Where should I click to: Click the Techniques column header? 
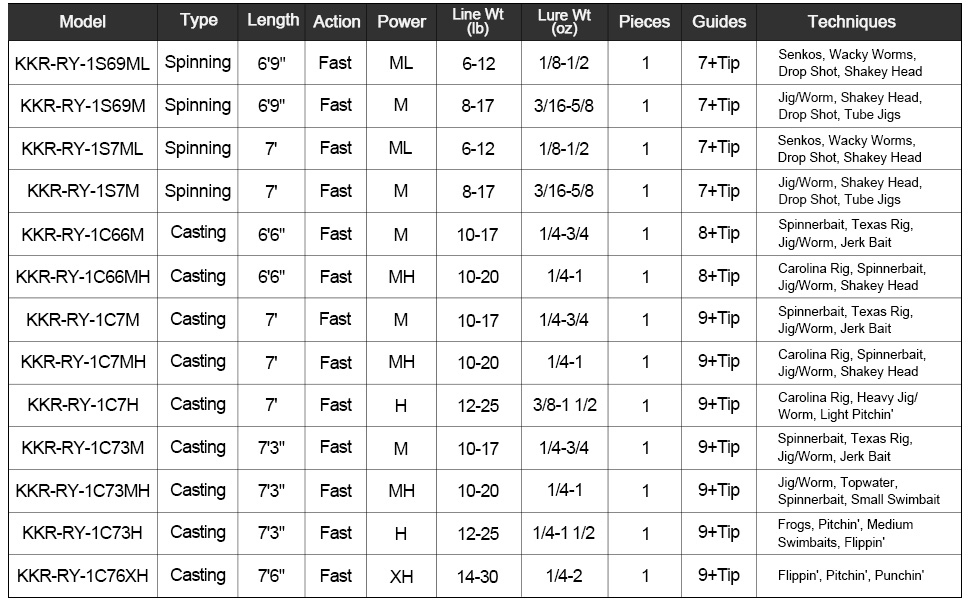tap(851, 21)
